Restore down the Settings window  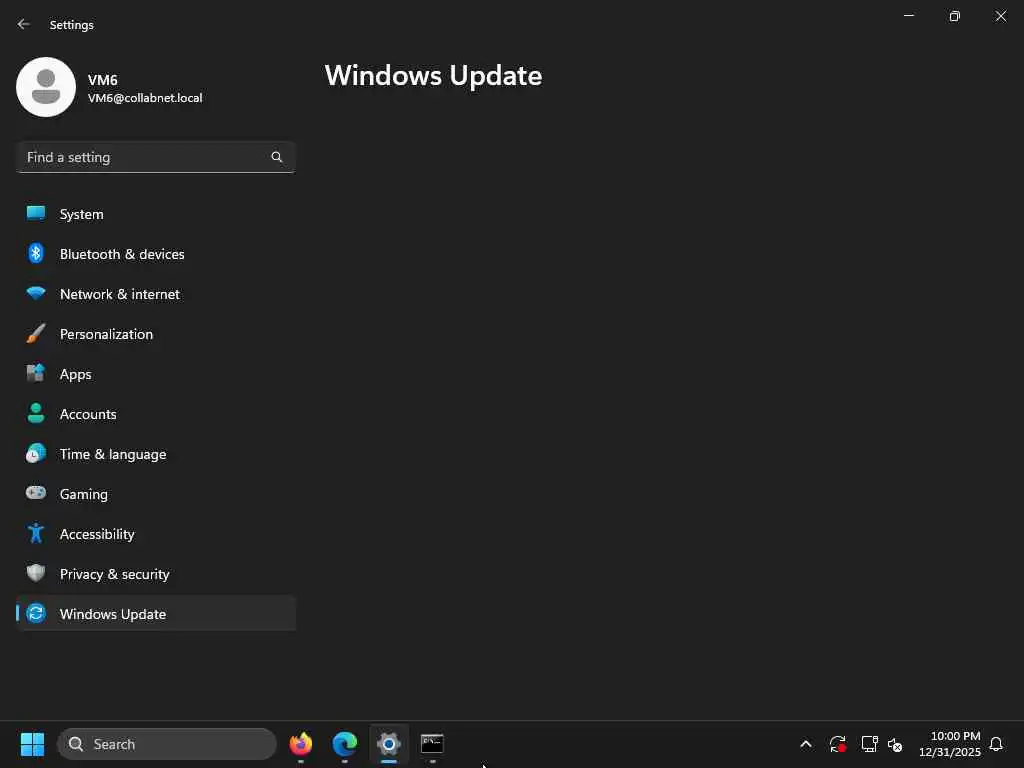[x=954, y=16]
